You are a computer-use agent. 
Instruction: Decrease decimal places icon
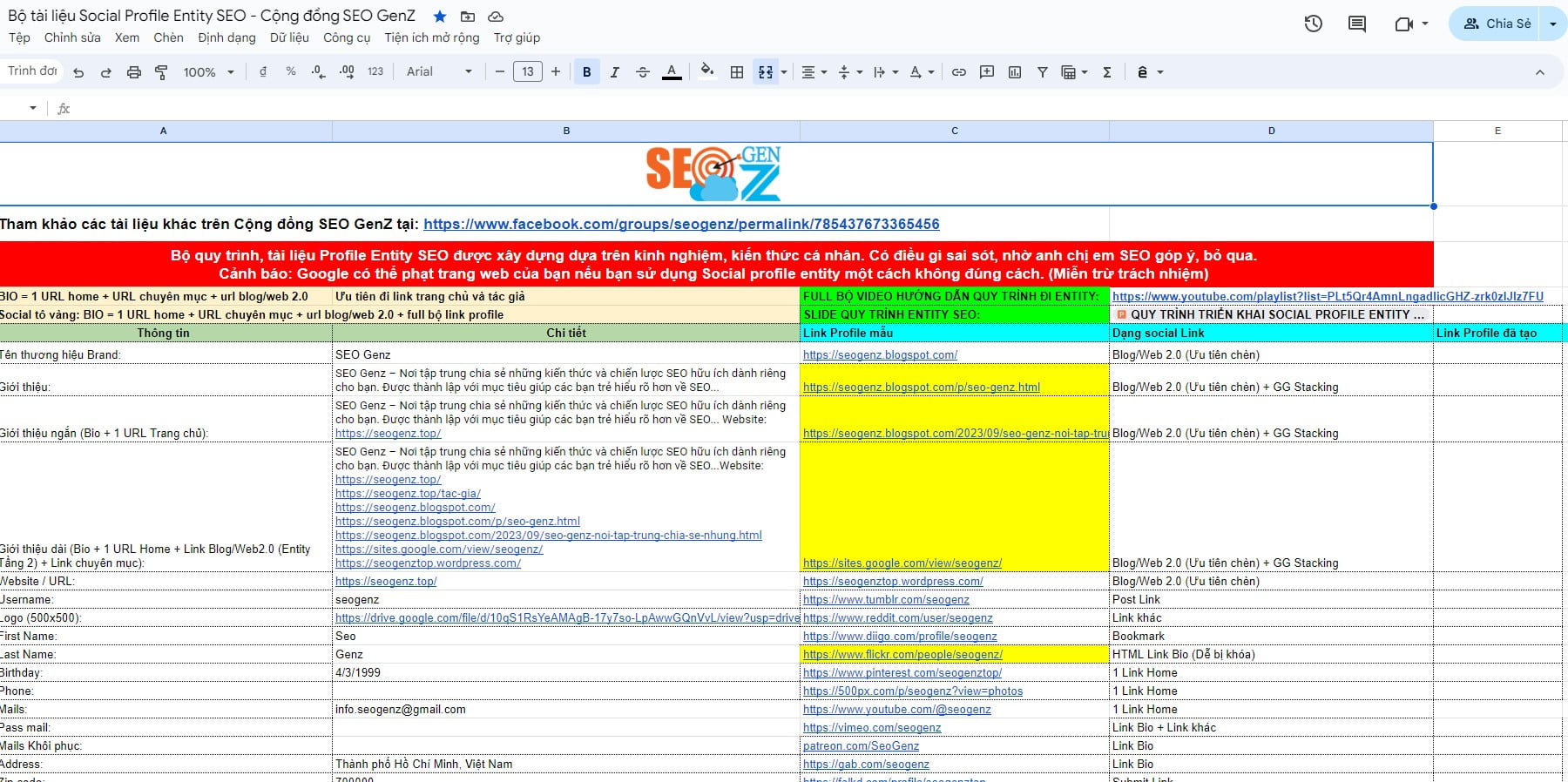point(319,71)
